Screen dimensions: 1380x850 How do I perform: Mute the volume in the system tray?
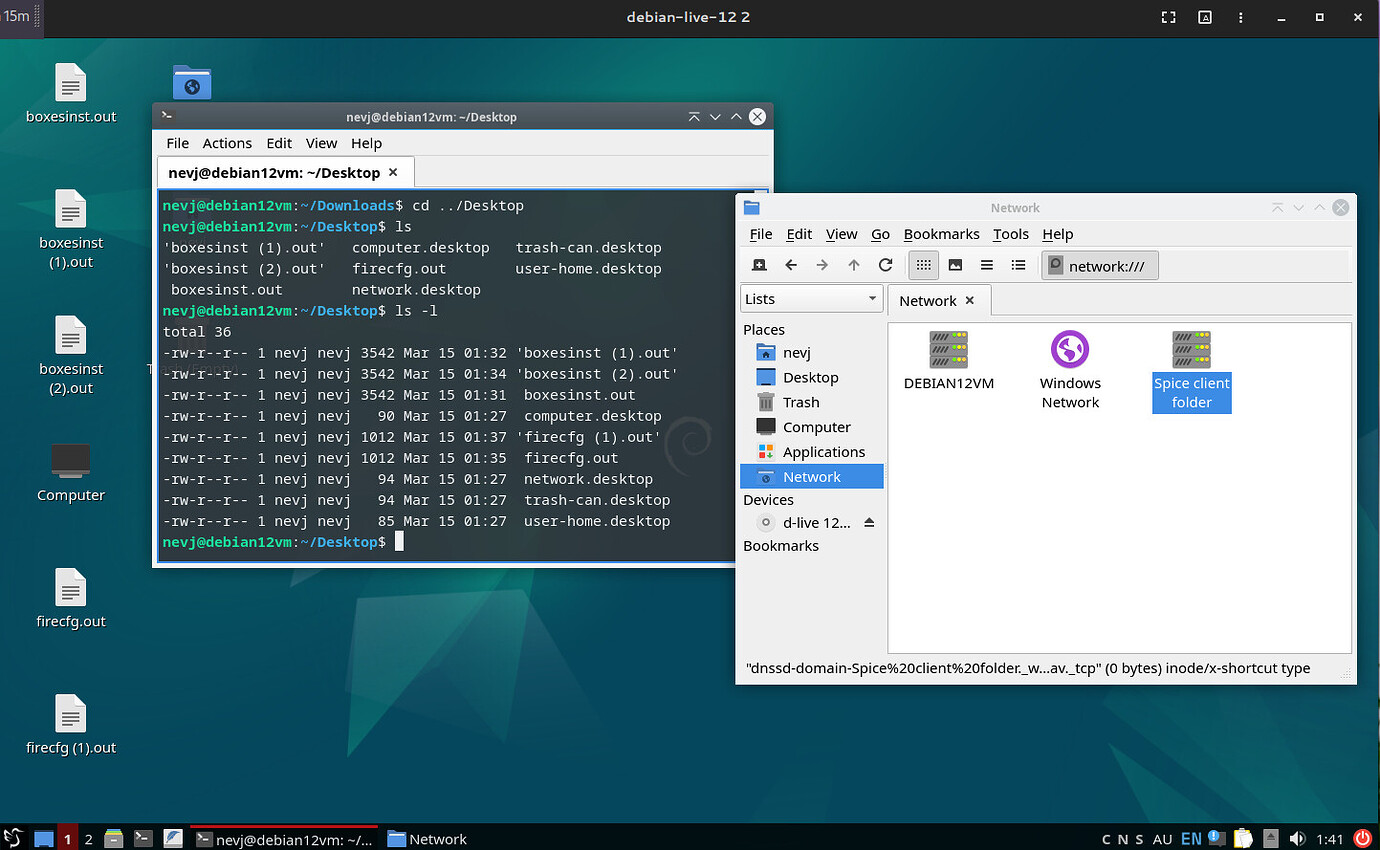click(1298, 838)
